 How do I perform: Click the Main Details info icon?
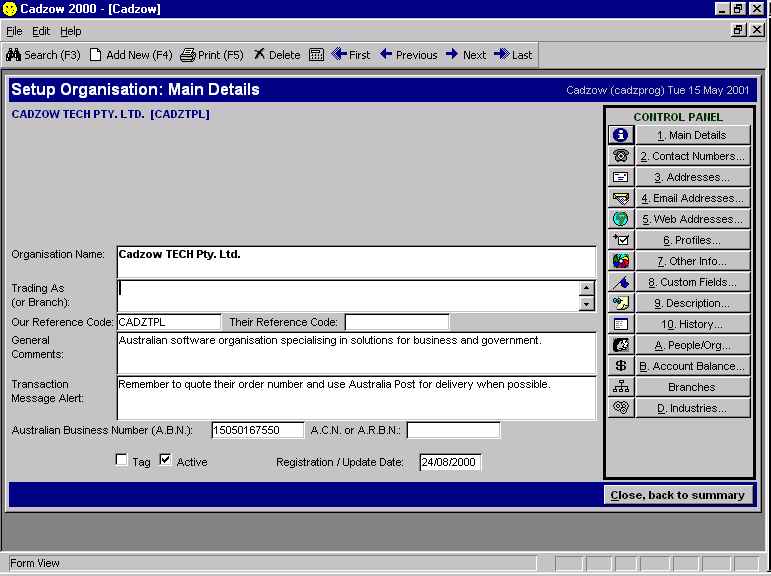tap(621, 135)
